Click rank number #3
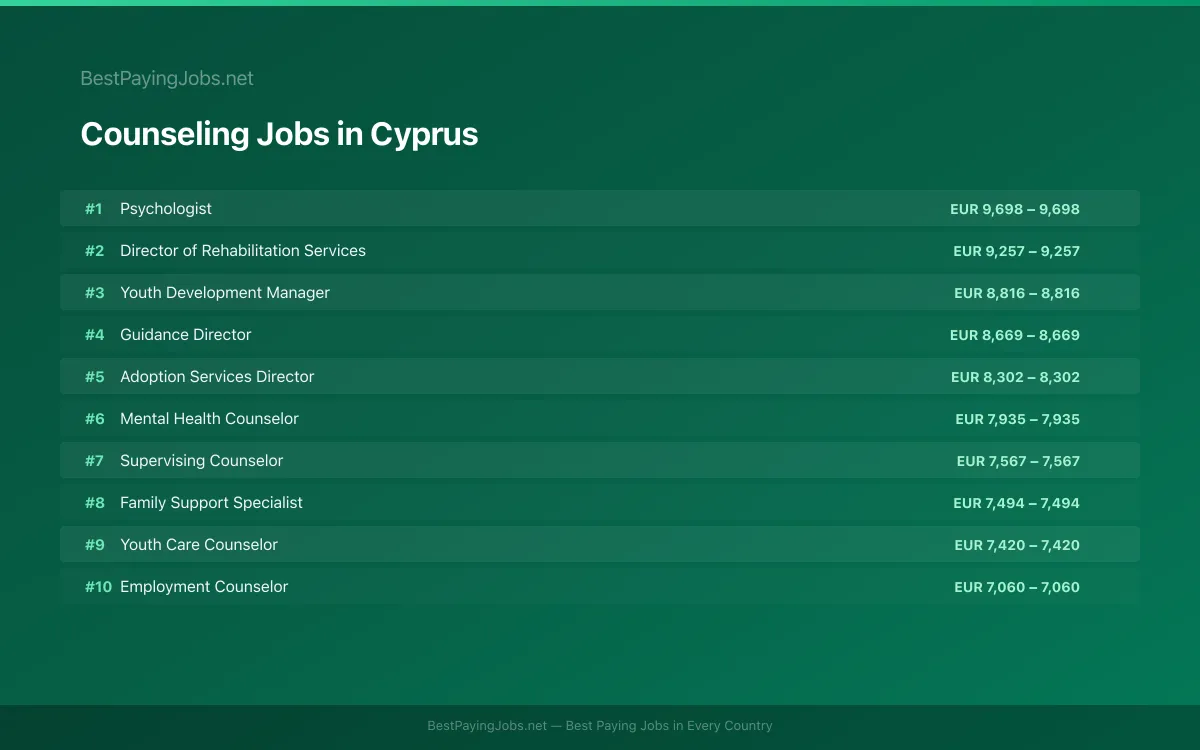Image resolution: width=1200 pixels, height=750 pixels. tap(94, 293)
